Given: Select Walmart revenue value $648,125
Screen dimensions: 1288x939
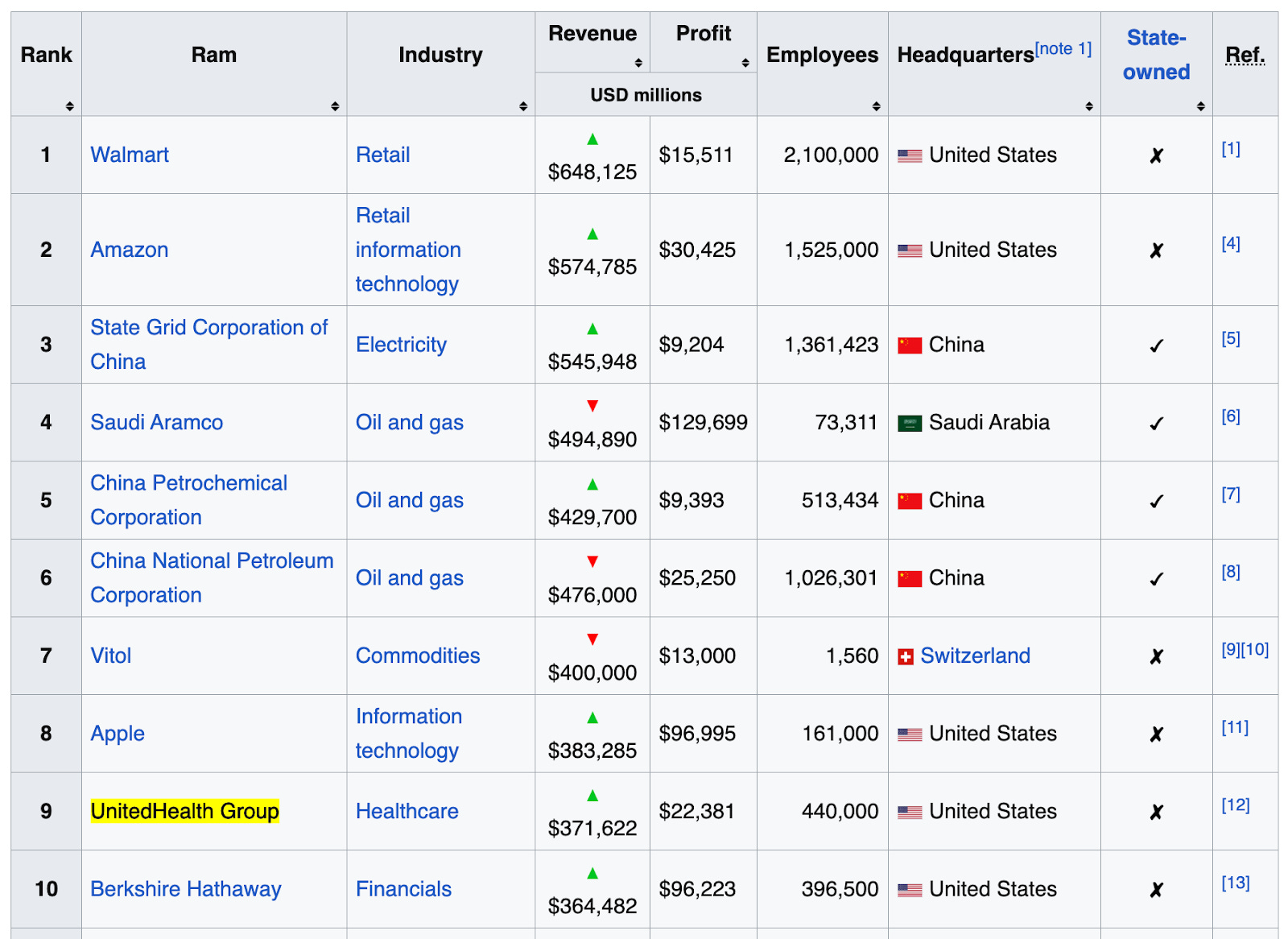Looking at the screenshot, I should click(592, 172).
